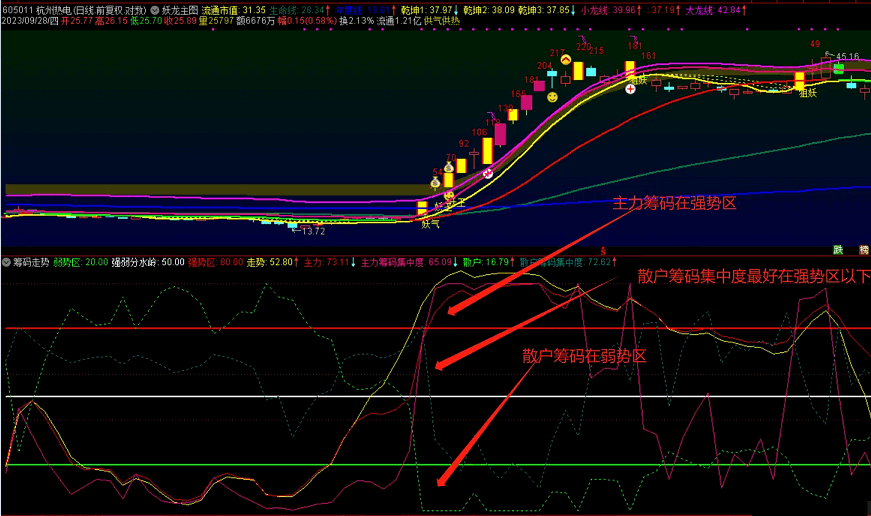The image size is (871, 516).
Task: Click the green candle near 45.16
Action: click(839, 69)
